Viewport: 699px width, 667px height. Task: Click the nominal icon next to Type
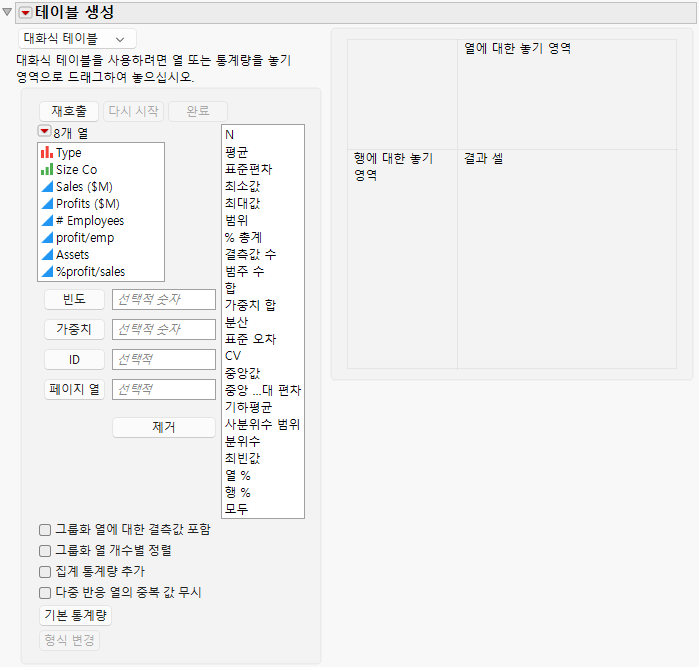tap(47, 152)
